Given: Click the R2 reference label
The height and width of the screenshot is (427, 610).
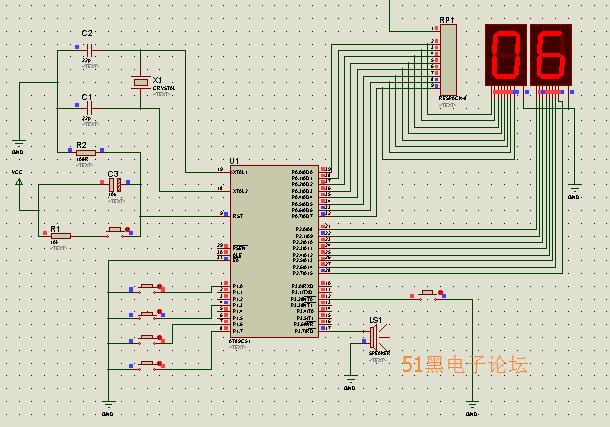Looking at the screenshot, I should (81, 145).
